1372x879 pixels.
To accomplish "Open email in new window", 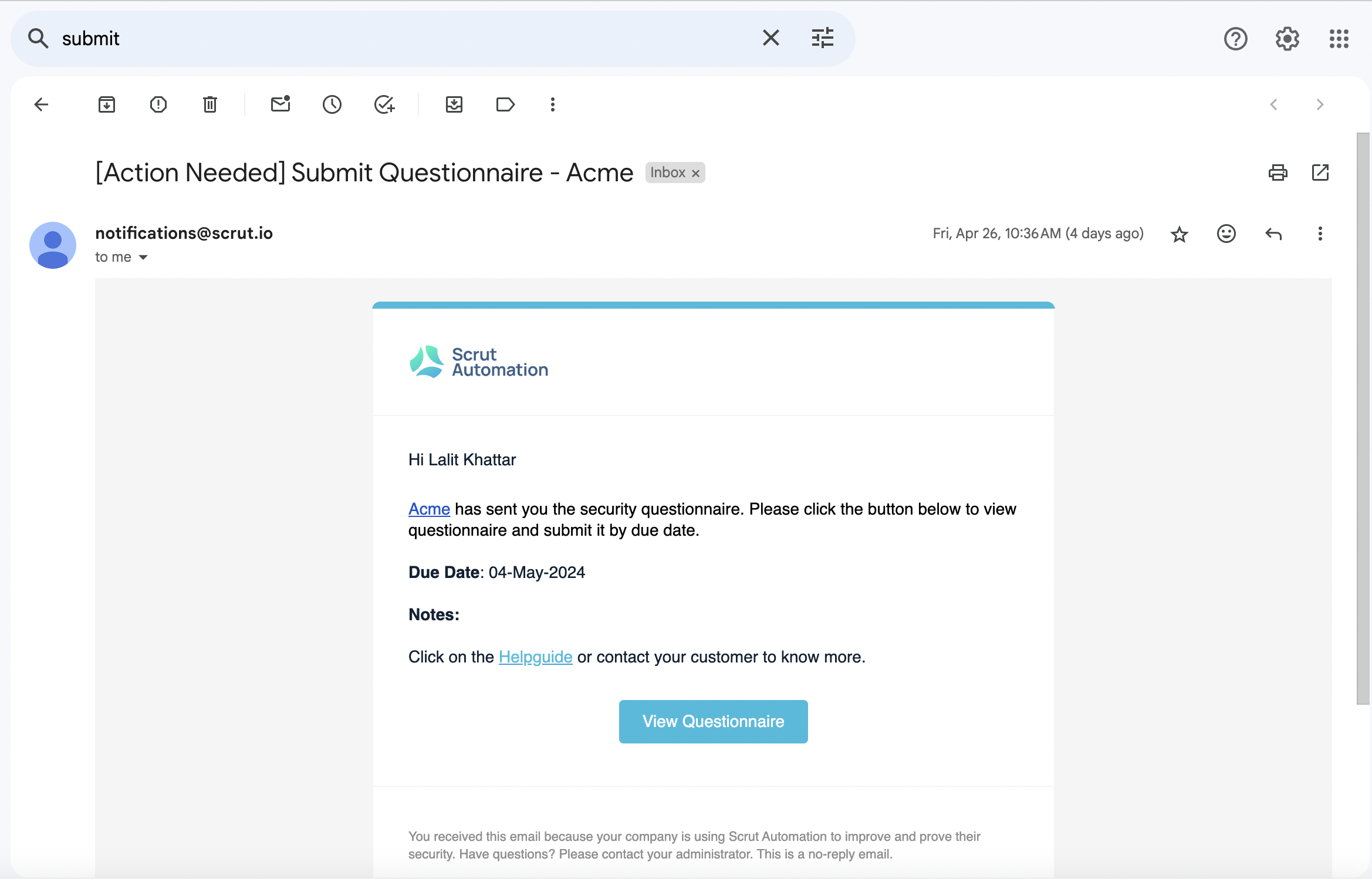I will pyautogui.click(x=1320, y=173).
